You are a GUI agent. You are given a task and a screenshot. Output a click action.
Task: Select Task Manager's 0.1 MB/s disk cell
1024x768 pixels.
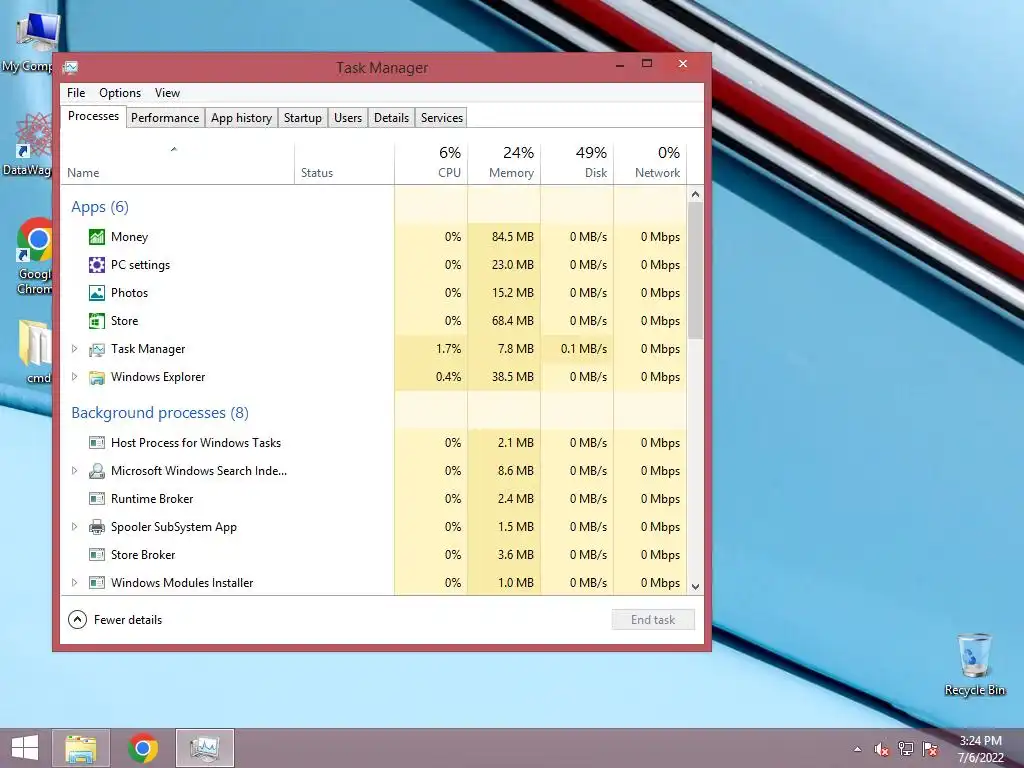577,349
